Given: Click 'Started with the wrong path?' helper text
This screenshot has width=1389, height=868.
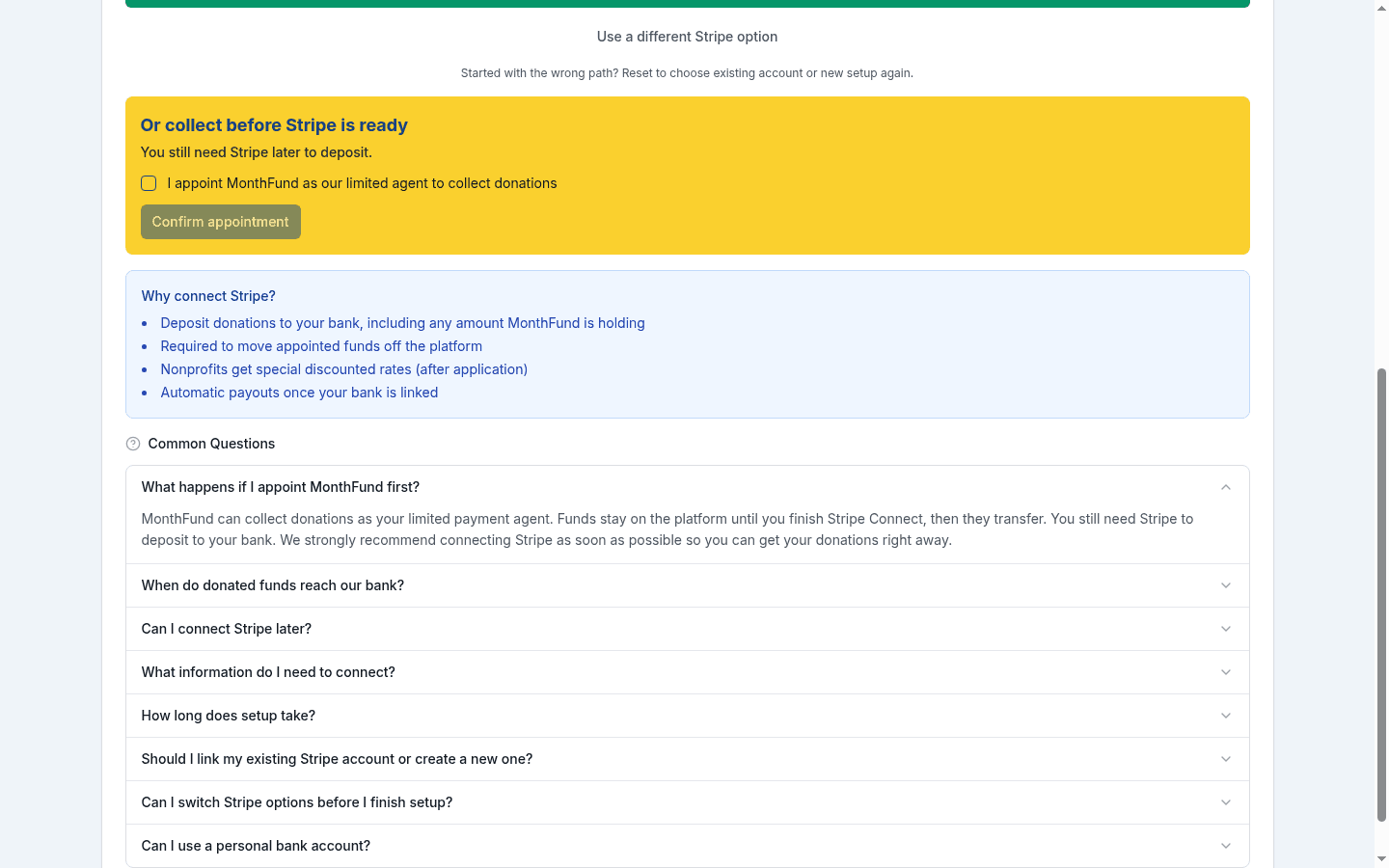Looking at the screenshot, I should [687, 73].
